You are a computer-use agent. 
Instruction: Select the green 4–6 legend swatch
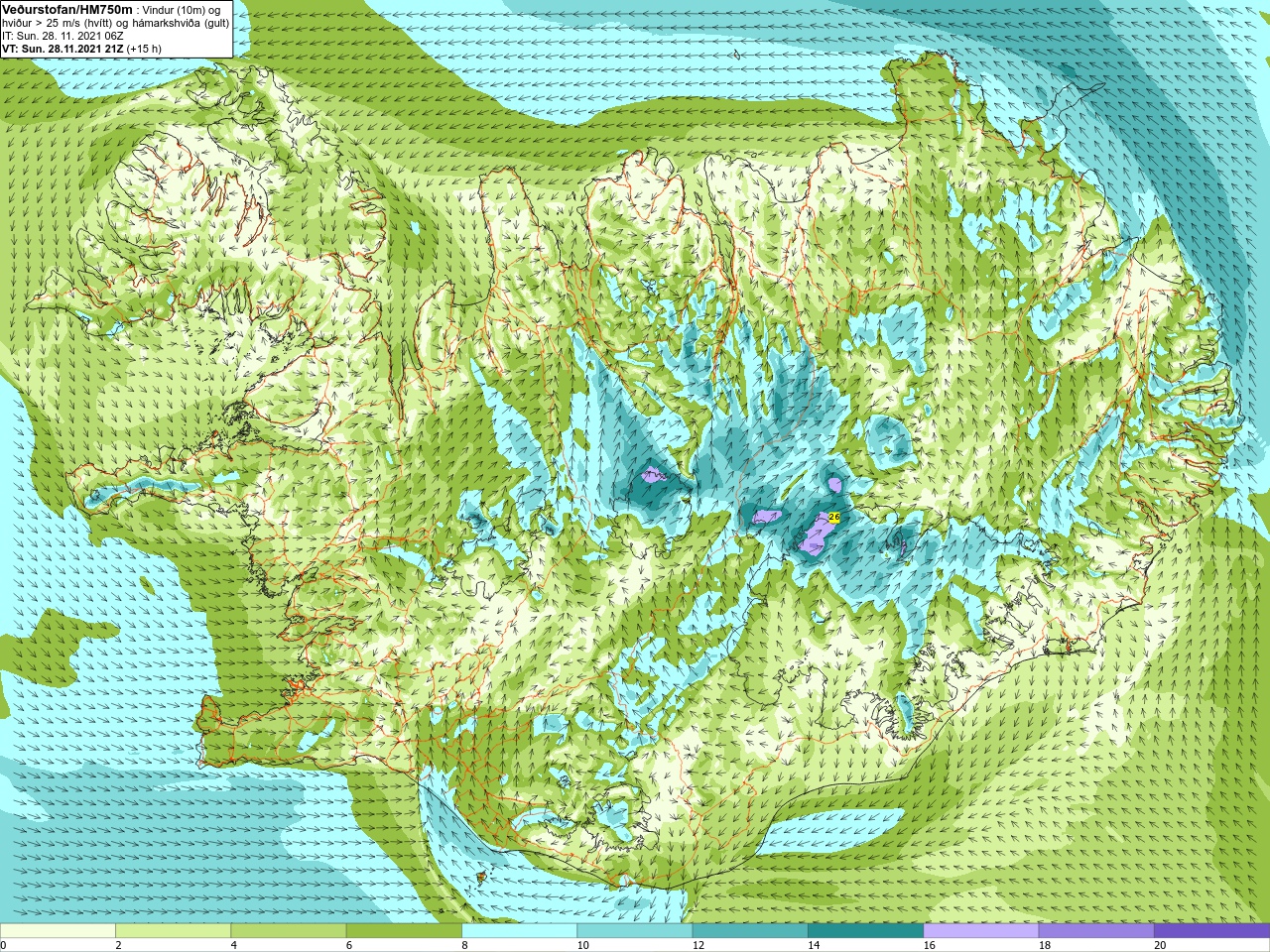288,931
